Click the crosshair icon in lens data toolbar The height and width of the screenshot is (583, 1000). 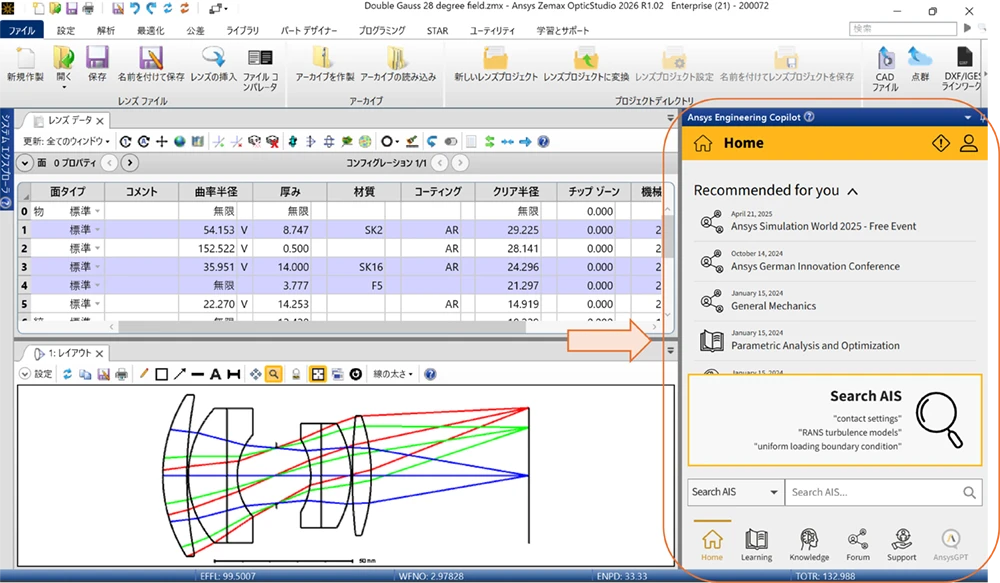pyautogui.click(x=162, y=142)
